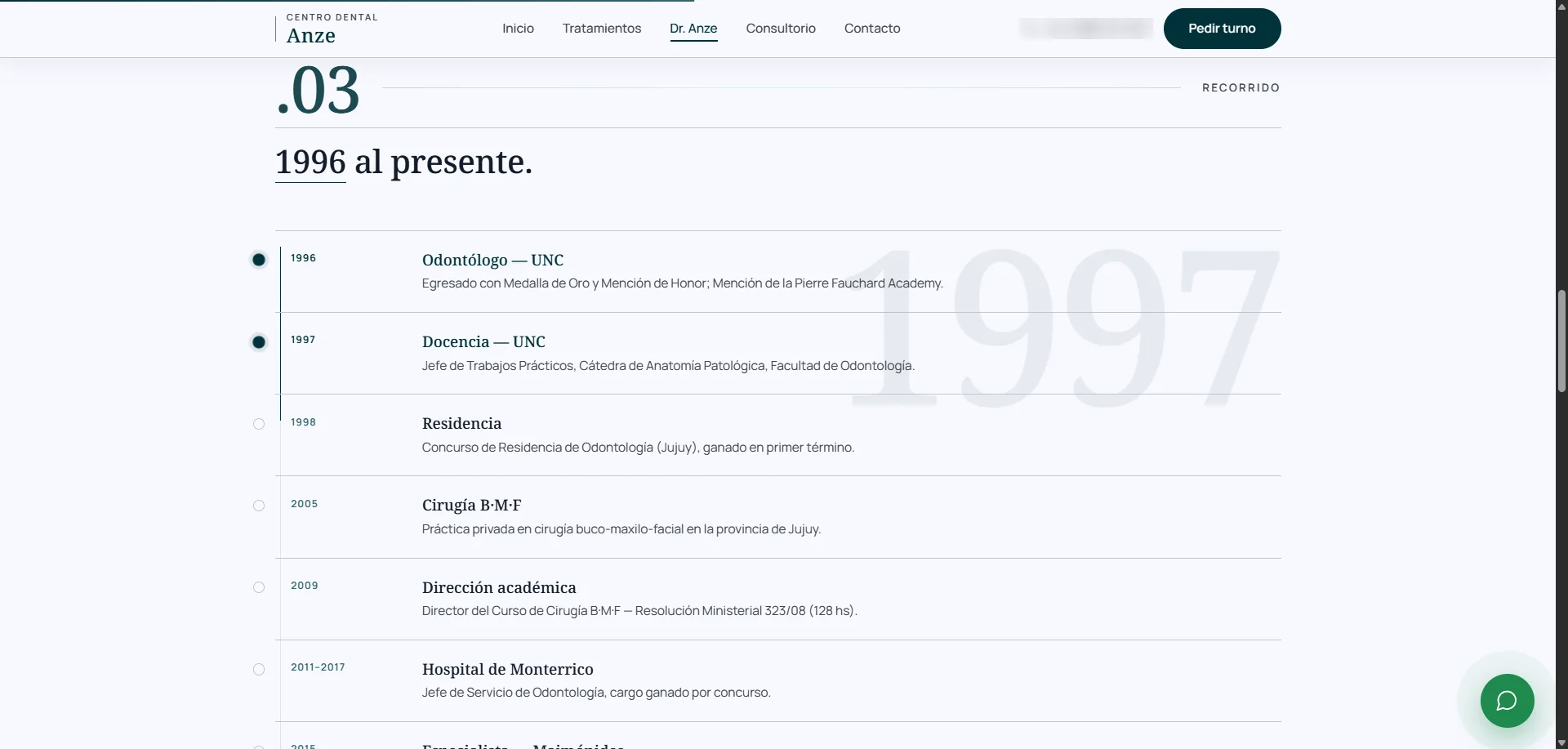Viewport: 1568px width, 749px height.
Task: Click the Práctica privada en cirugía description
Action: [621, 529]
